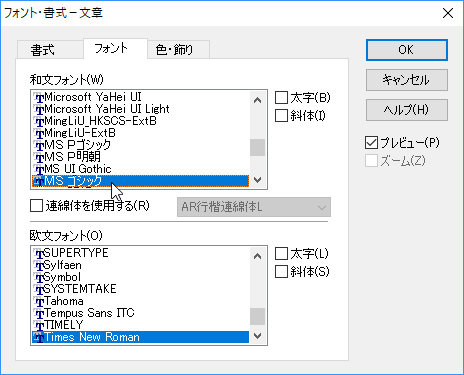
Task: Enable 連綿体を使用する(R) checkbox
Action: click(36, 206)
